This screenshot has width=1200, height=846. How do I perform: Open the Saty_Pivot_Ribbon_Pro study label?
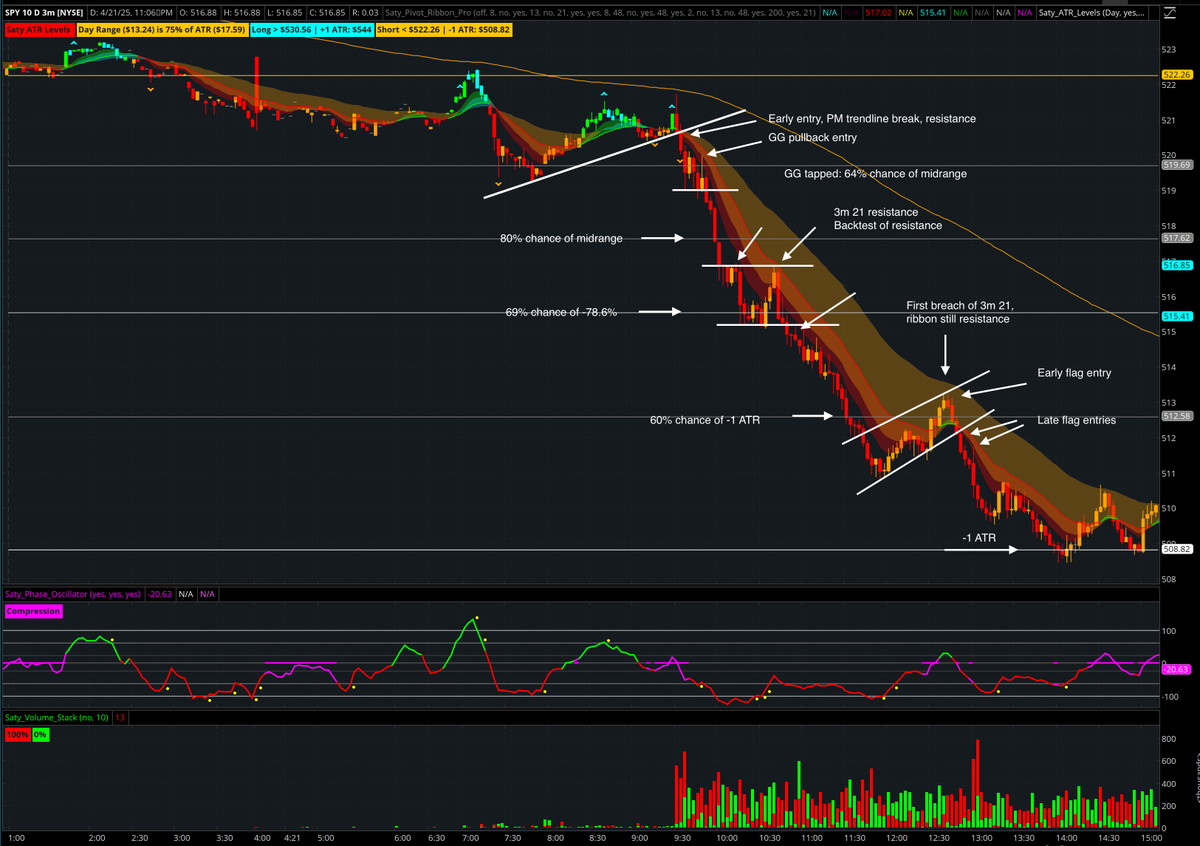pos(602,12)
